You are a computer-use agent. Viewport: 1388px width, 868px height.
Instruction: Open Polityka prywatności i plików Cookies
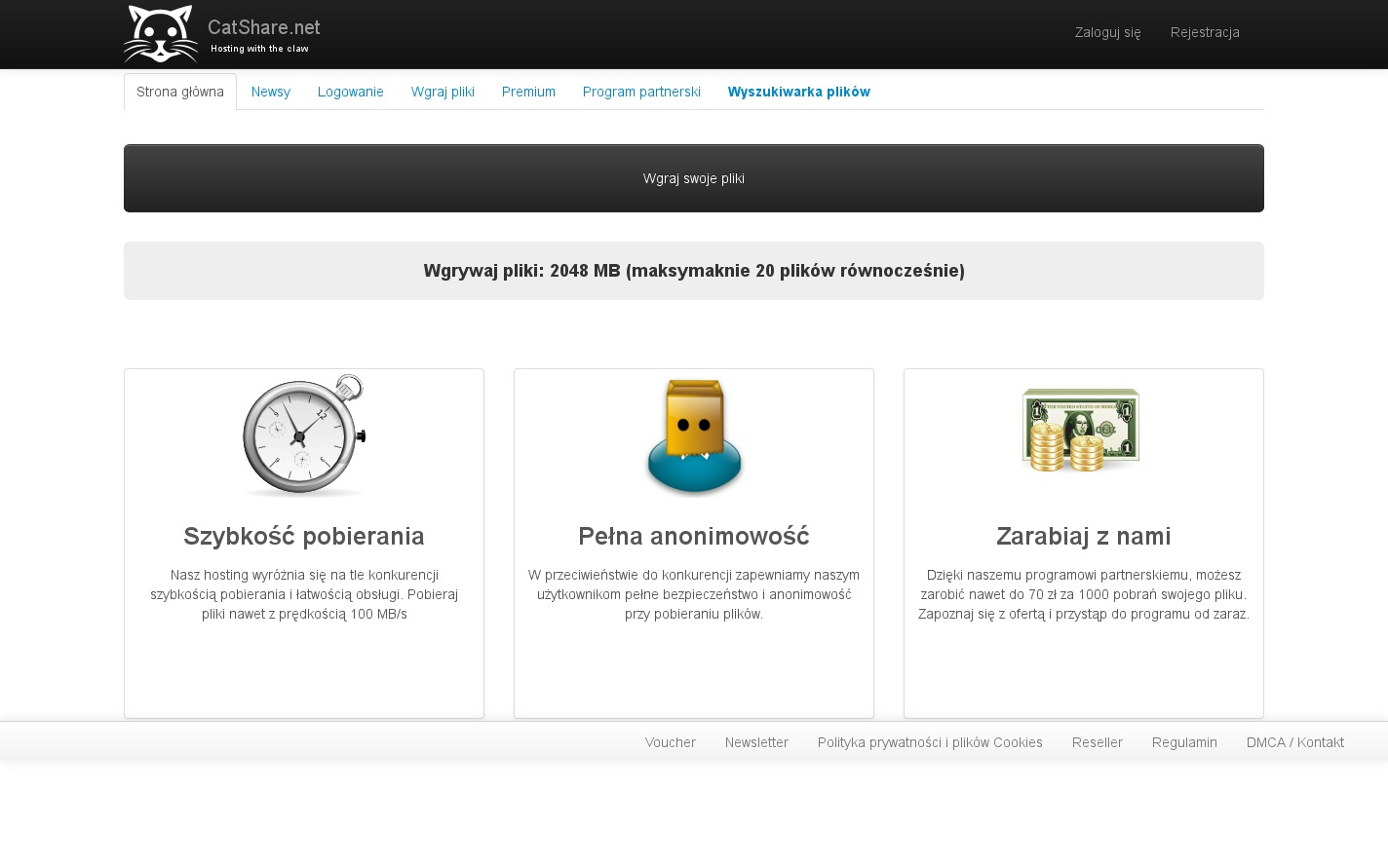[930, 742]
